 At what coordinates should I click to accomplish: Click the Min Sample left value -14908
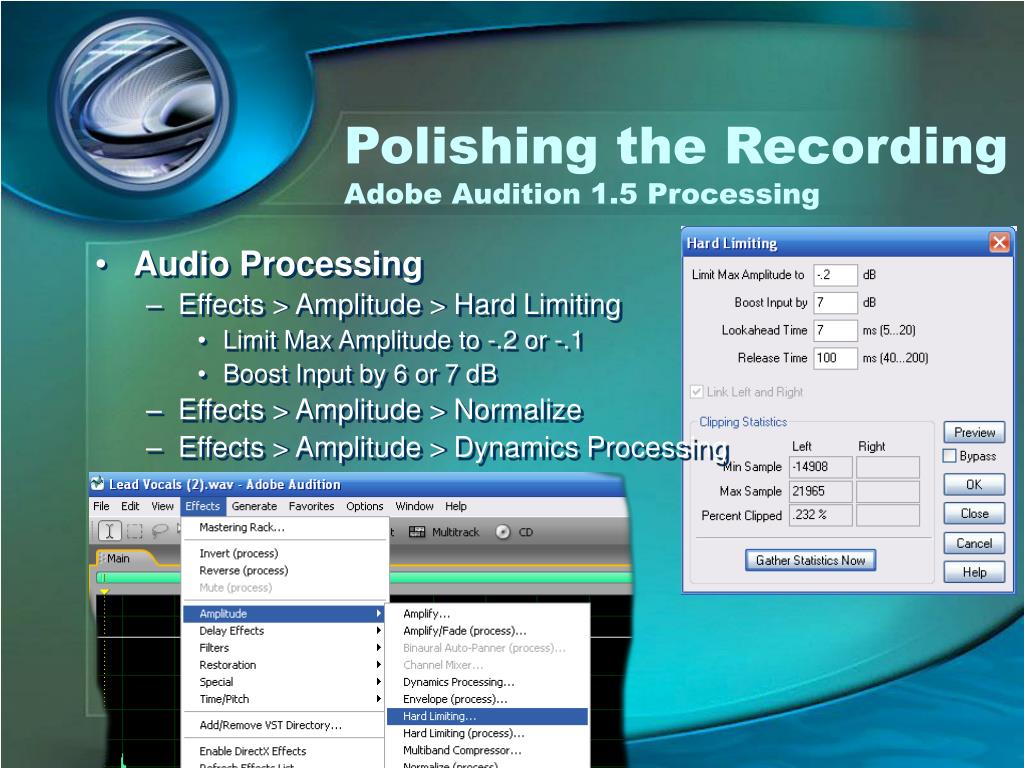(x=821, y=467)
